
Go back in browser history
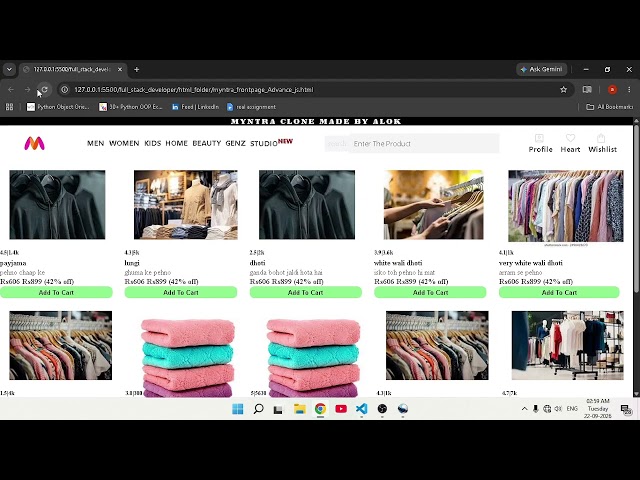tap(11, 89)
